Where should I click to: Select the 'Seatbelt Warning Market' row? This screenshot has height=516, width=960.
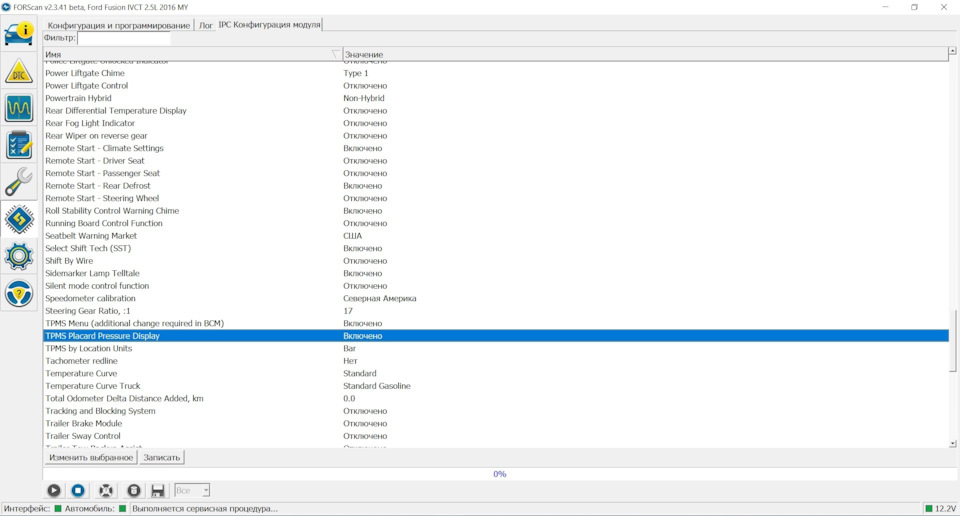point(496,236)
